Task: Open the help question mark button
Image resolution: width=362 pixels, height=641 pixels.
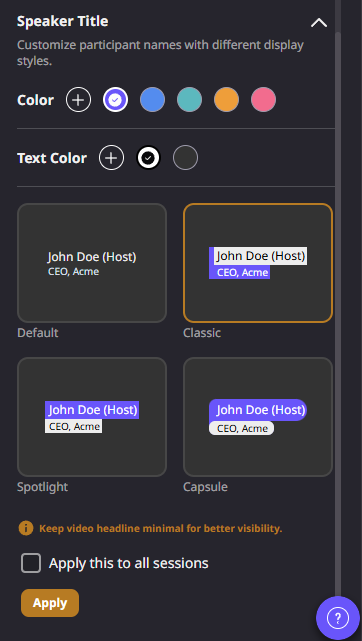Action: coord(338,618)
